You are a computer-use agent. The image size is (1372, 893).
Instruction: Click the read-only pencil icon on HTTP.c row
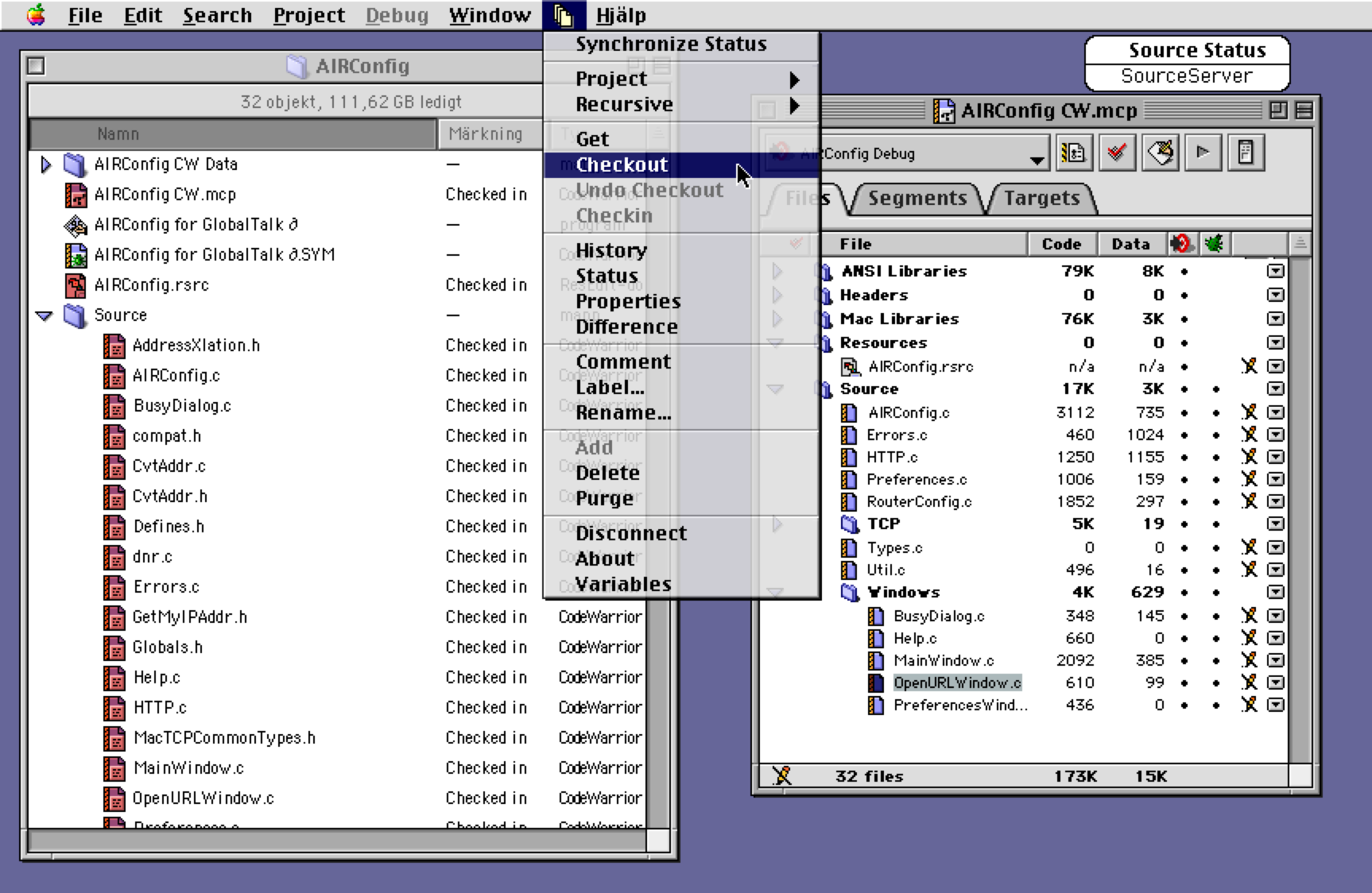[x=1249, y=457]
